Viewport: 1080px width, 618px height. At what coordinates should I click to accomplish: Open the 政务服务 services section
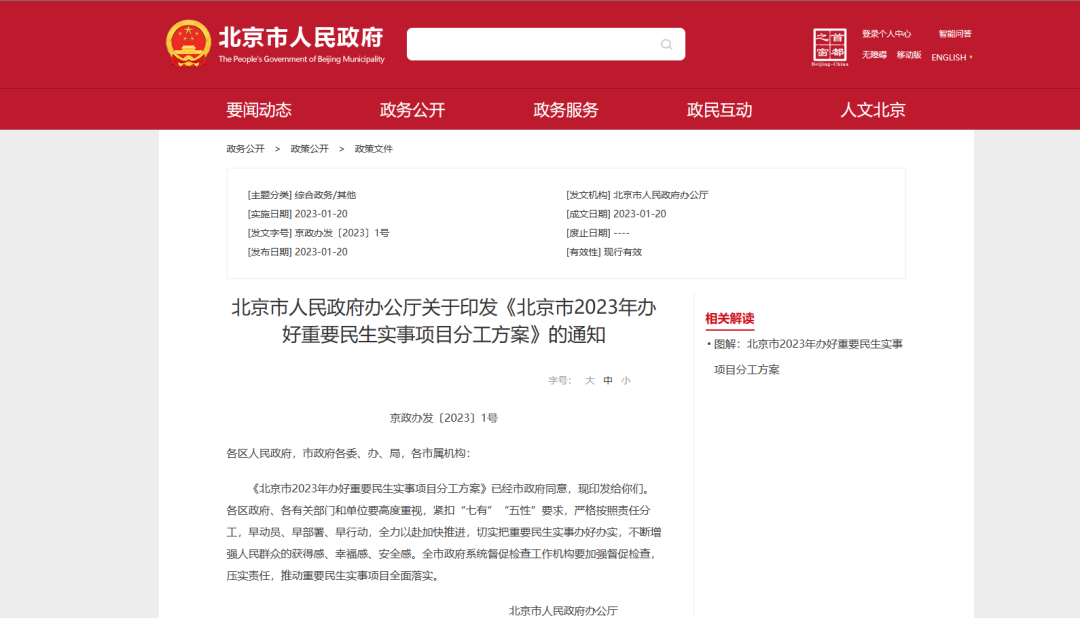click(x=567, y=109)
